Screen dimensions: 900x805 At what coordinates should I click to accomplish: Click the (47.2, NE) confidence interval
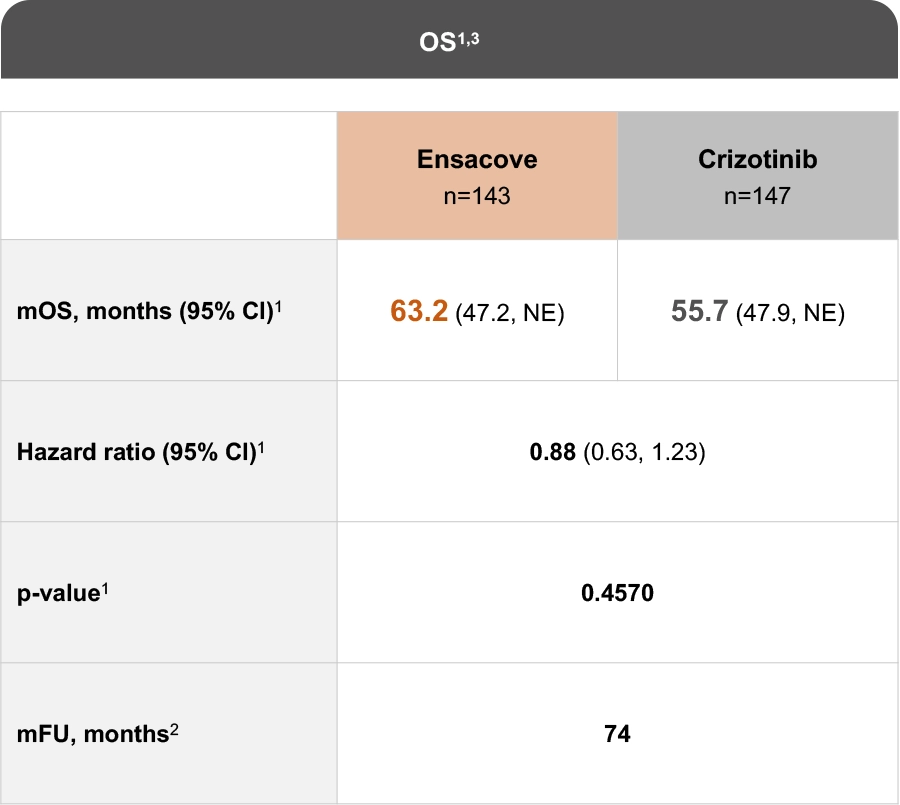coord(510,314)
